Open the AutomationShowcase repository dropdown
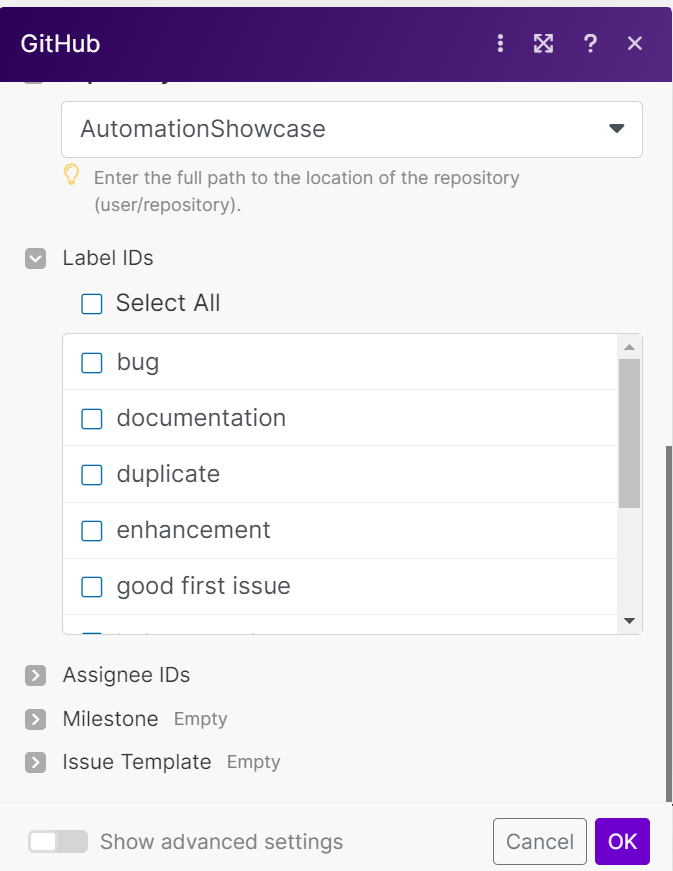Screen dimensions: 673x871 (x=352, y=129)
